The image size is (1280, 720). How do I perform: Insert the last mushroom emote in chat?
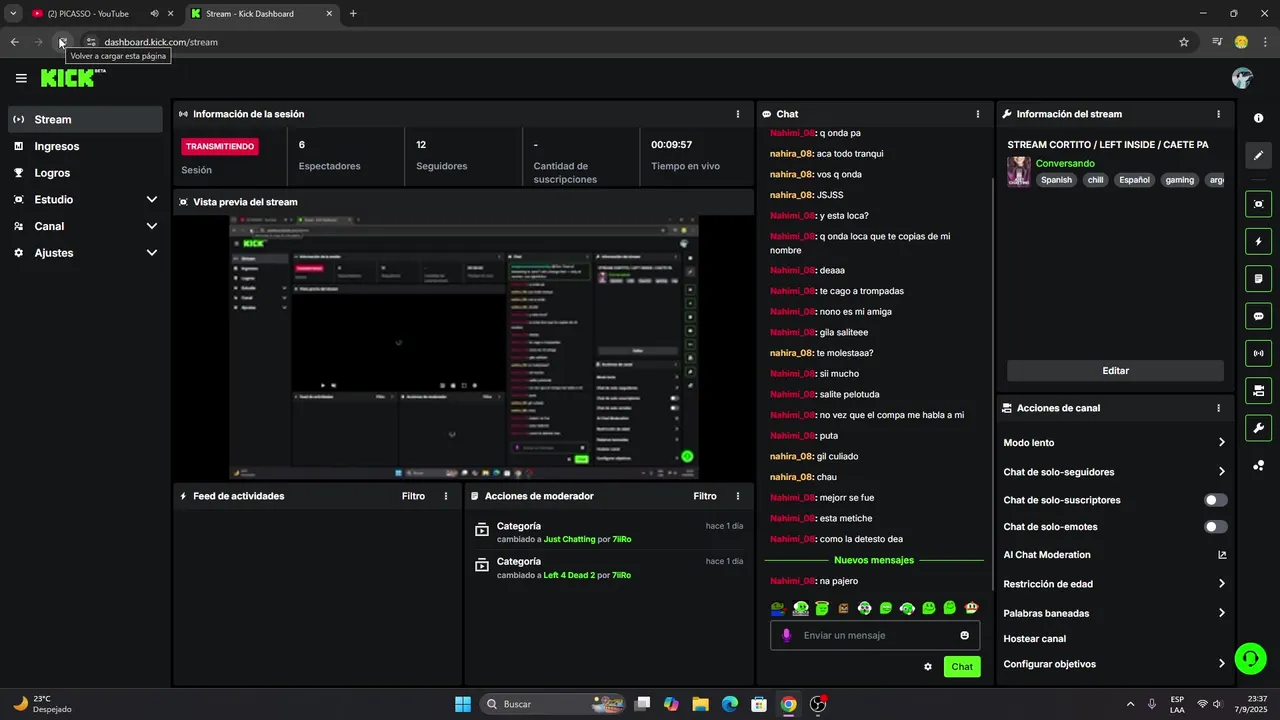coord(971,608)
